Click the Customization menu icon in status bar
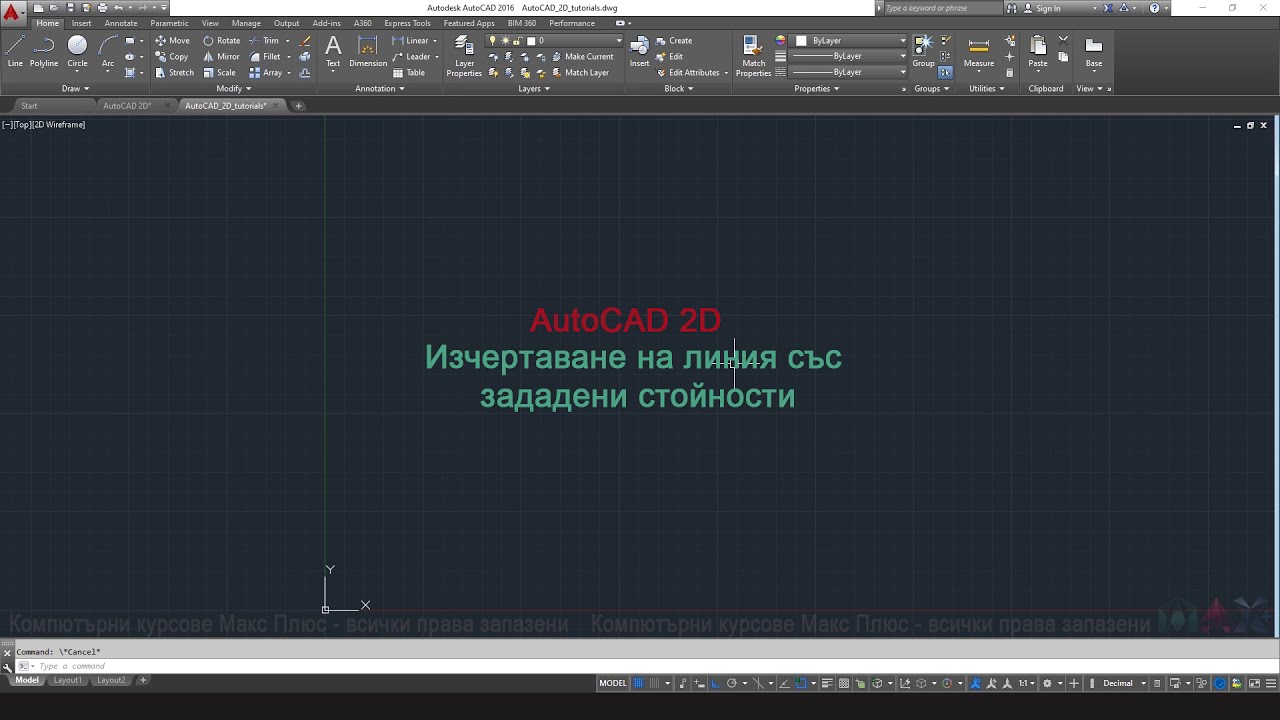 (1271, 684)
